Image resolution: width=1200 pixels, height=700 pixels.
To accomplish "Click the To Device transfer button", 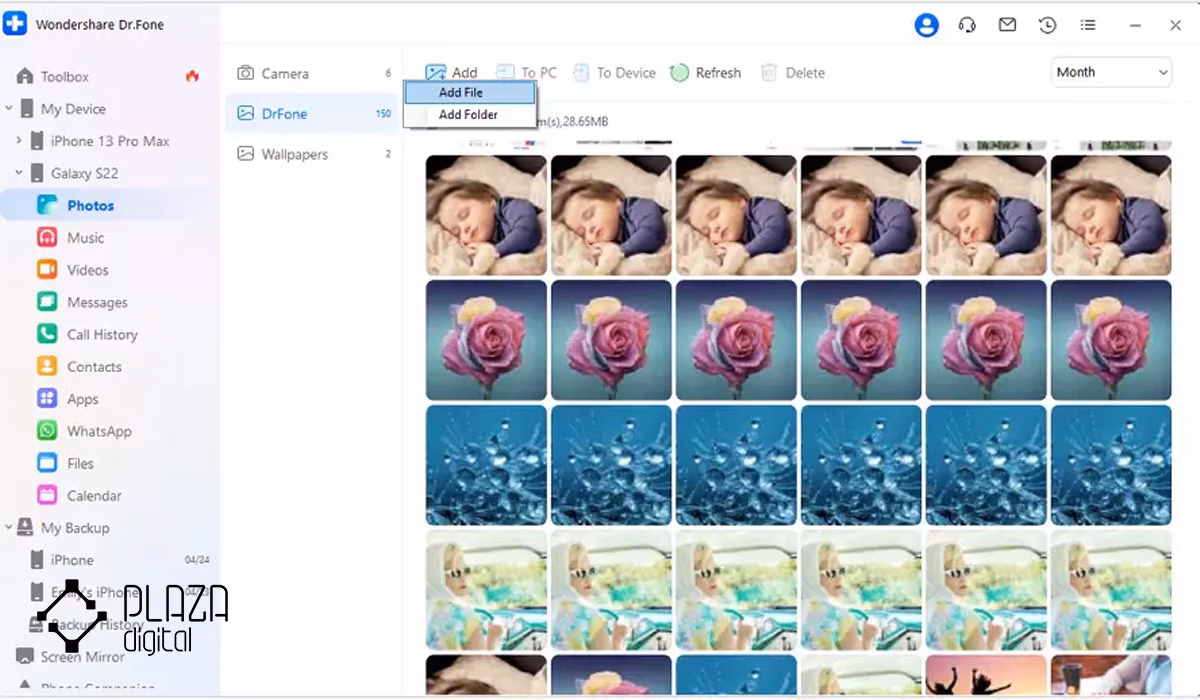I will (x=613, y=72).
